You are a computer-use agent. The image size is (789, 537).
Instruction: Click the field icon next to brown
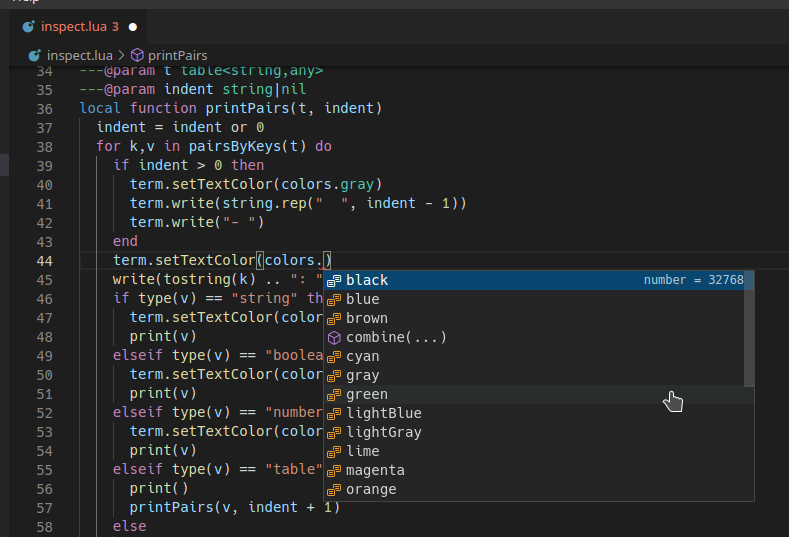pyautogui.click(x=334, y=320)
